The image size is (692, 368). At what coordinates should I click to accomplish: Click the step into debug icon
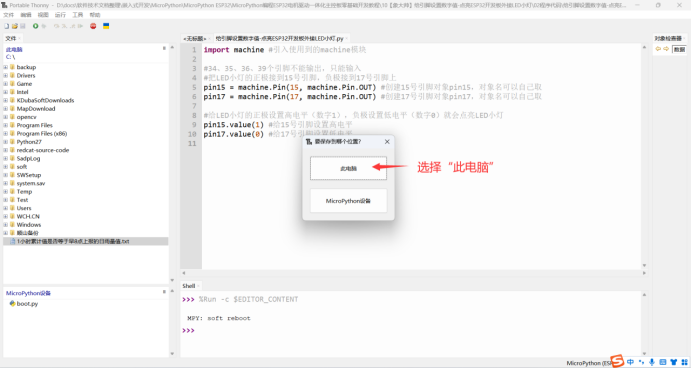tap(64, 26)
